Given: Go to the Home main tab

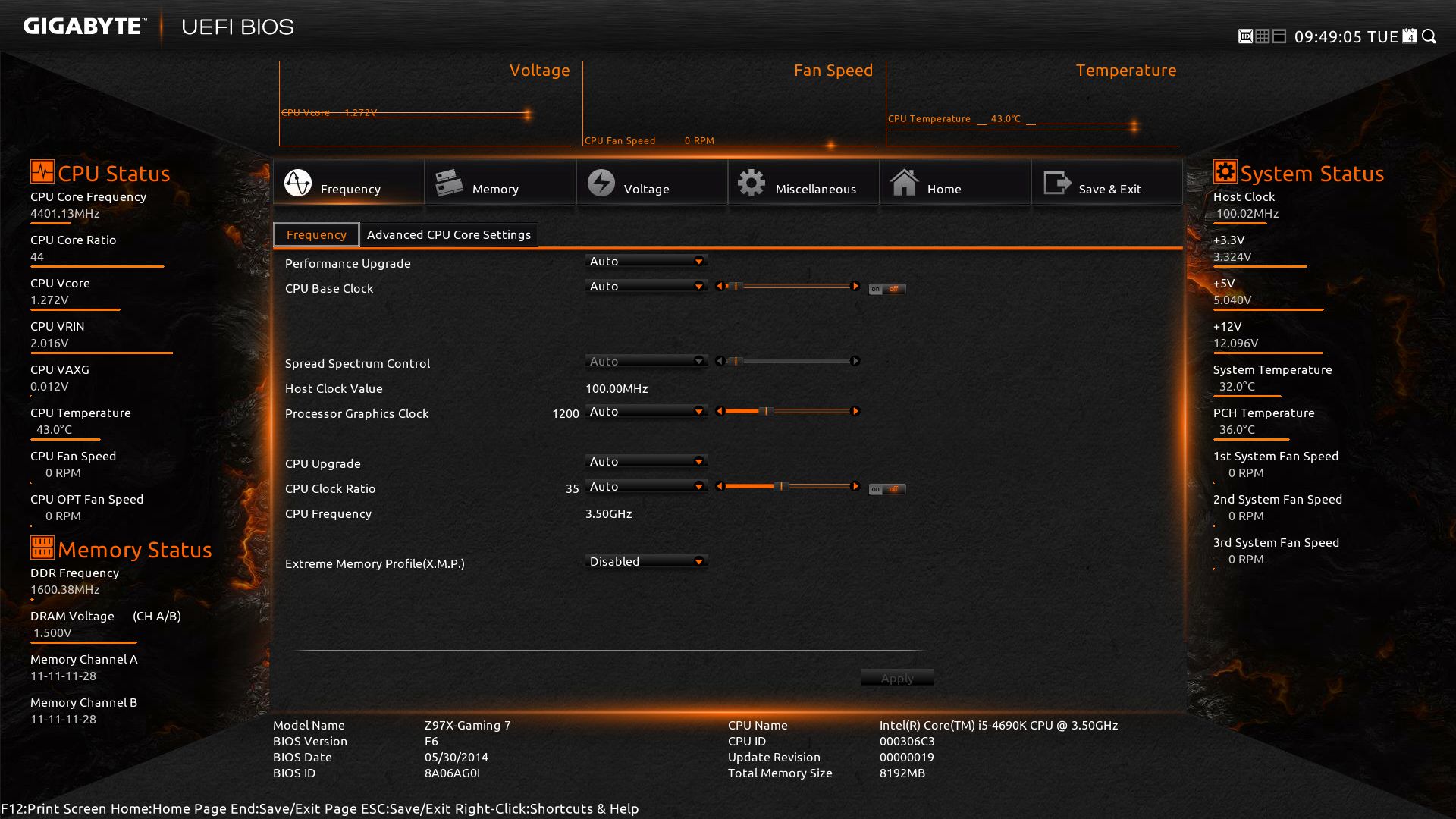Looking at the screenshot, I should pos(955,182).
